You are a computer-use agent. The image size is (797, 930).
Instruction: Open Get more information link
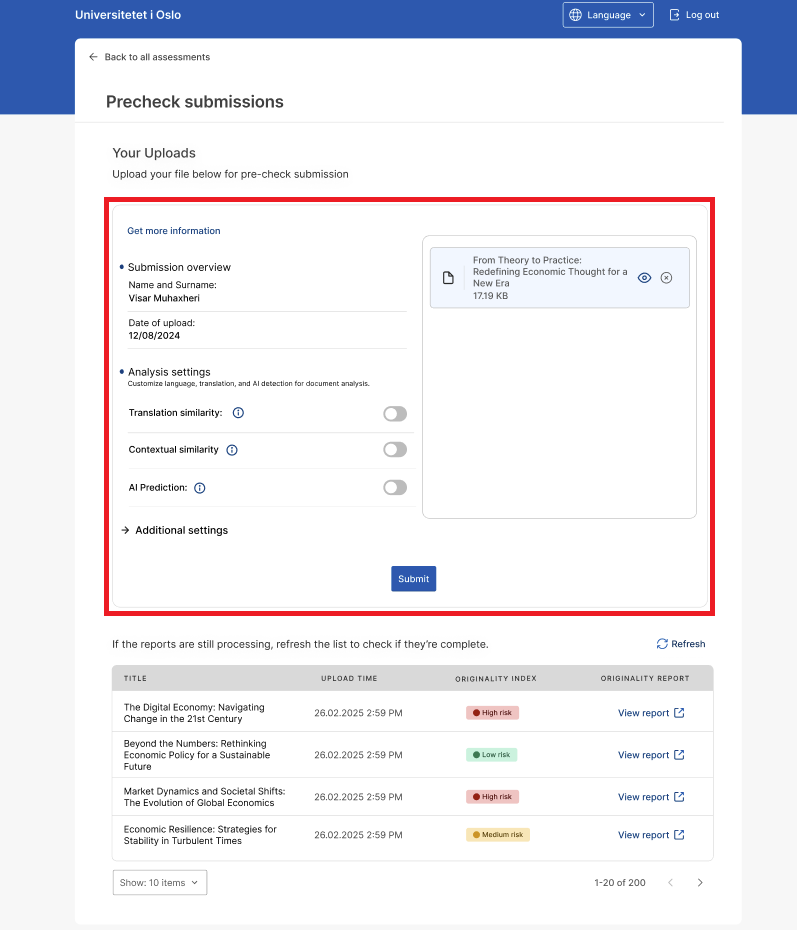pos(174,231)
